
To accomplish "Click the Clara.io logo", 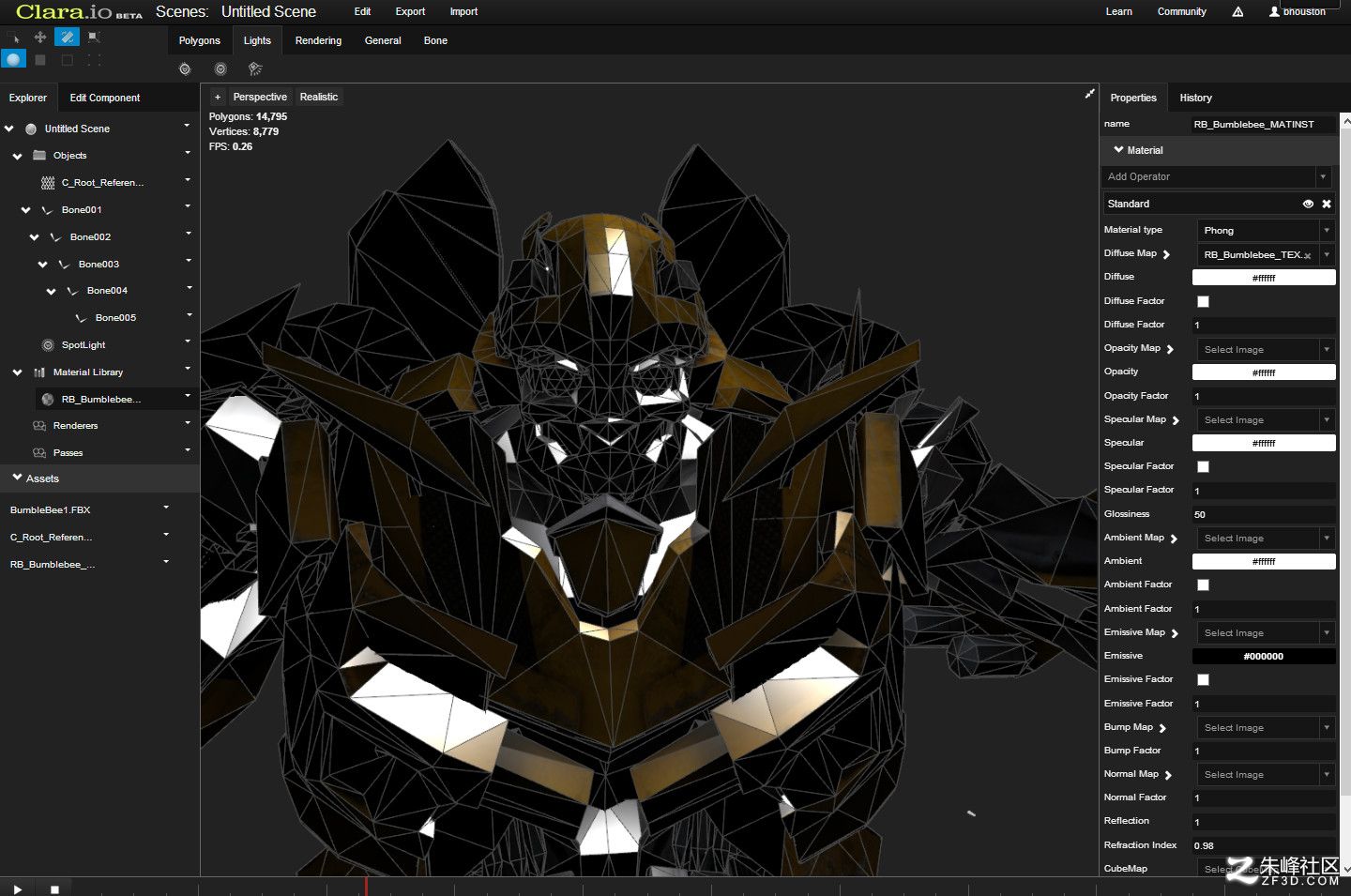I will click(79, 12).
